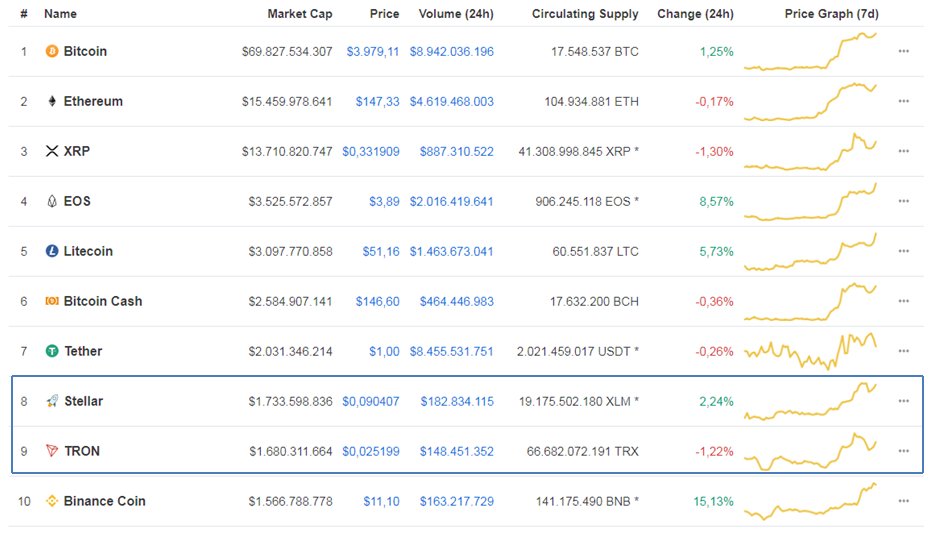Click the TRON 7-day price sparkline
The image size is (936, 534).
coord(811,451)
